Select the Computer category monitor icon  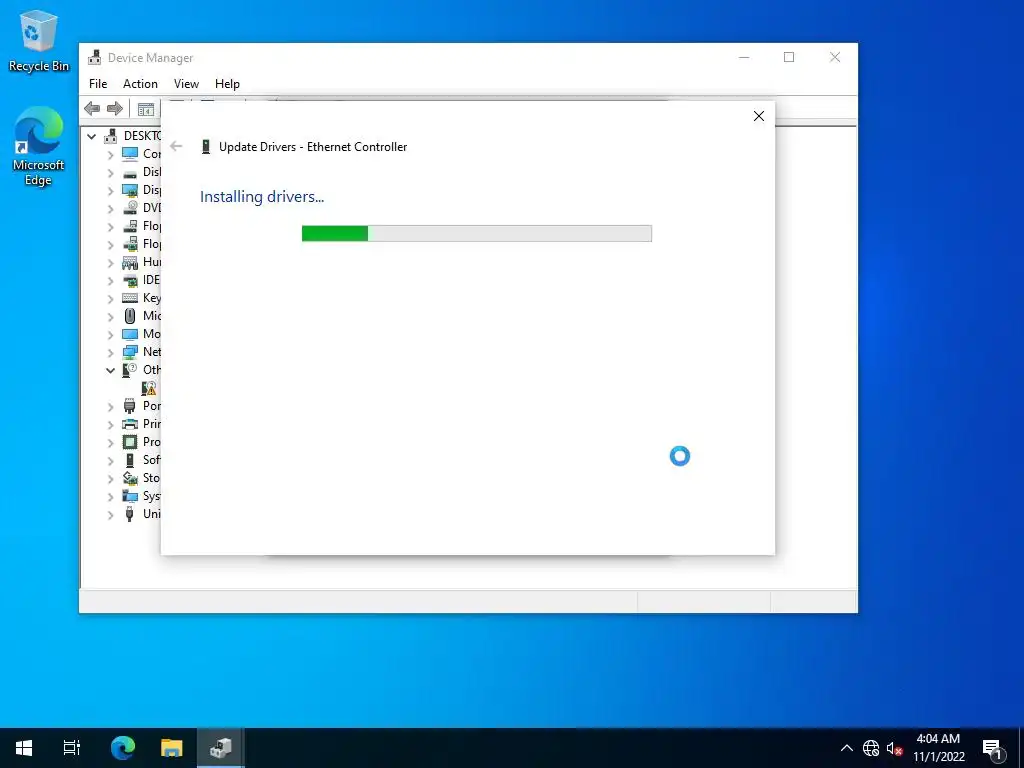(x=130, y=154)
